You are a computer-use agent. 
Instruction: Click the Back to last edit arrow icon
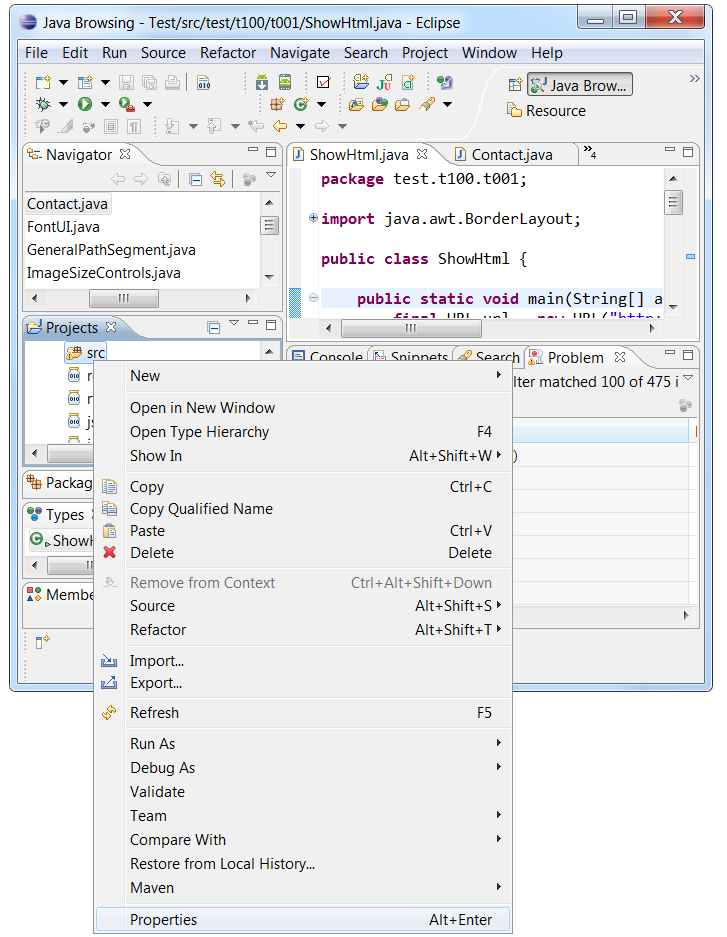pos(256,126)
